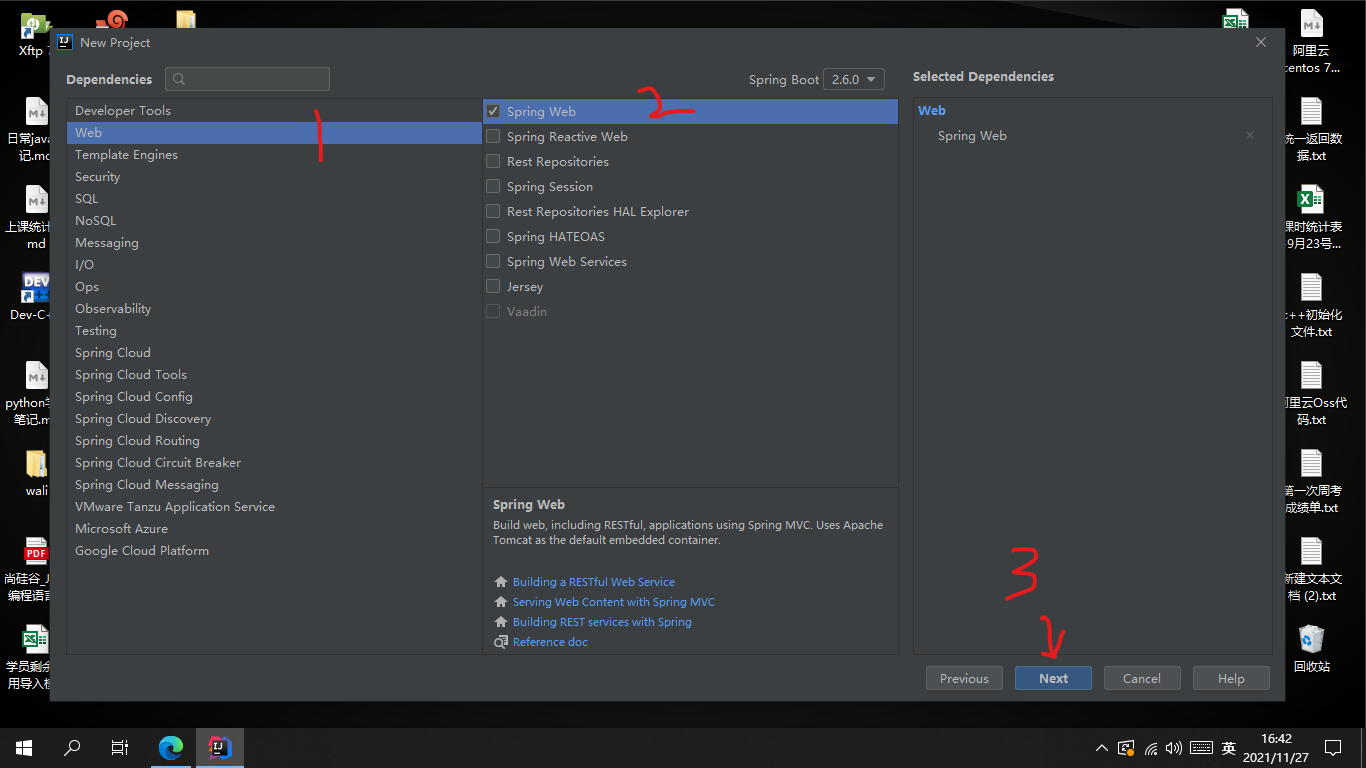Viewport: 1366px width, 768px height.
Task: Select Developer Tools category
Action: (x=274, y=110)
